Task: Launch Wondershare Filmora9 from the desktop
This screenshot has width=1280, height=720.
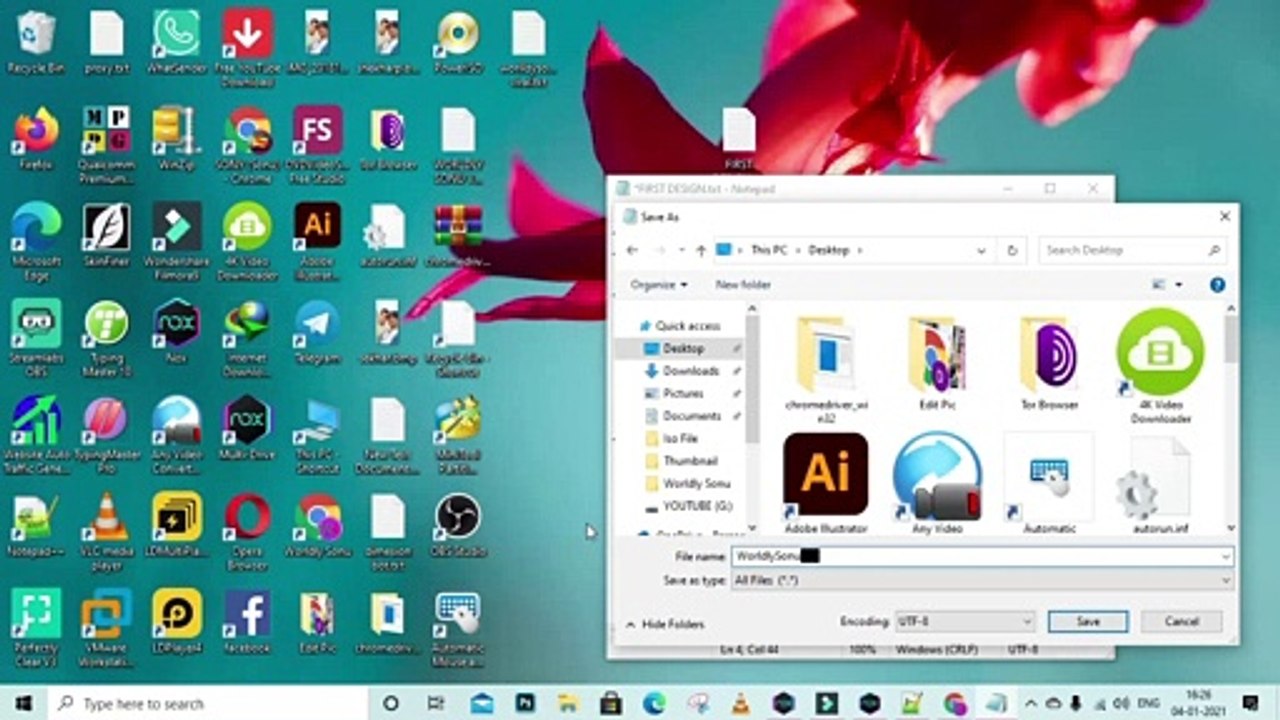Action: pyautogui.click(x=176, y=241)
